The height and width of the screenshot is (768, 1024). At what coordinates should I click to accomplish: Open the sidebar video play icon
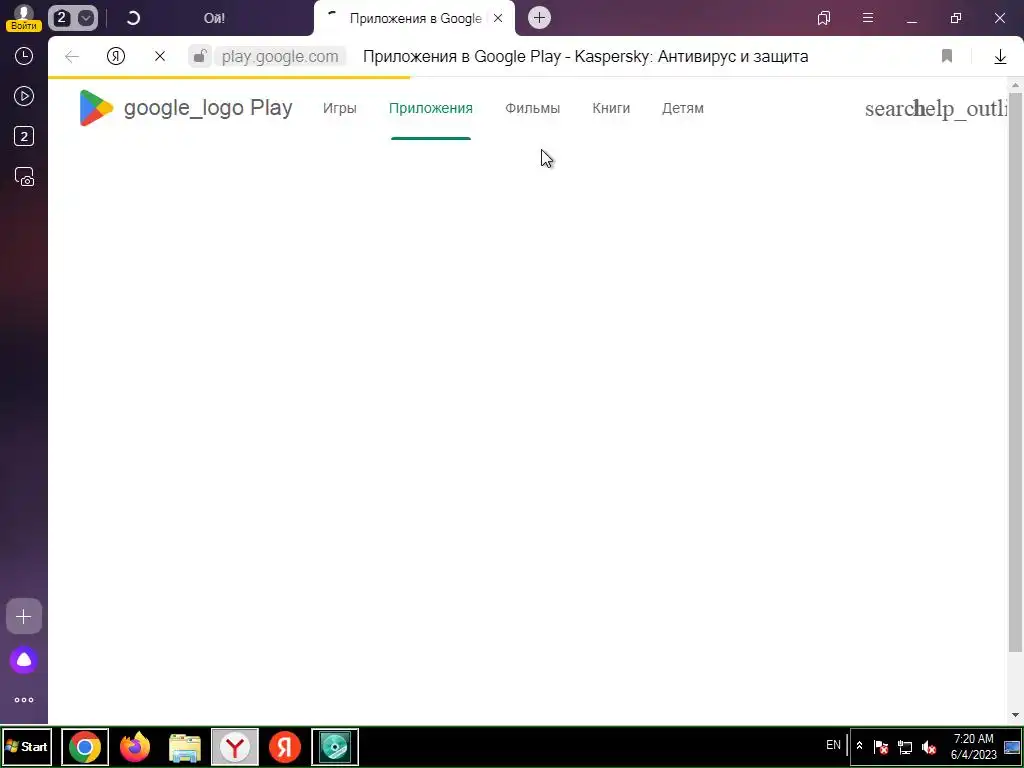(x=24, y=97)
